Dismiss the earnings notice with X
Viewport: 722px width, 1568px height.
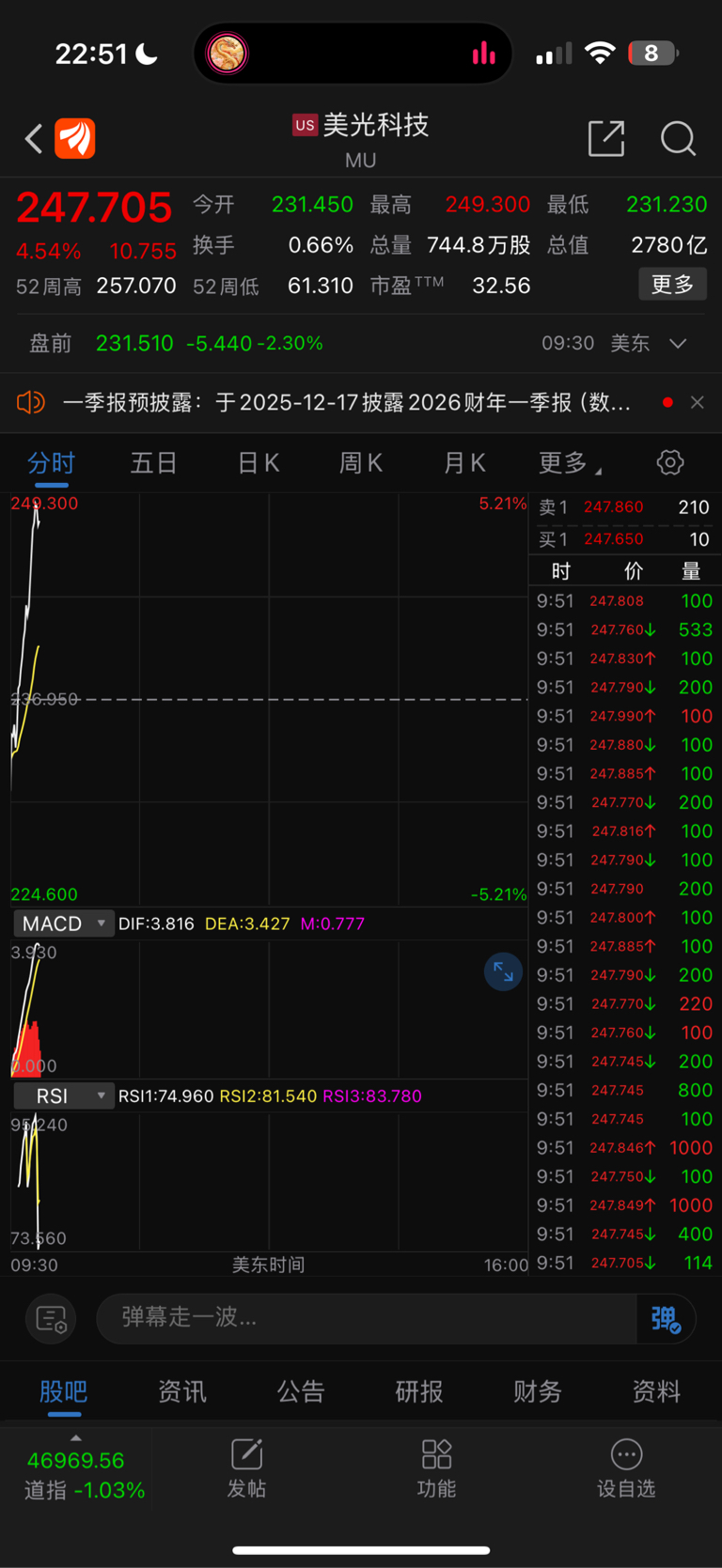(697, 402)
